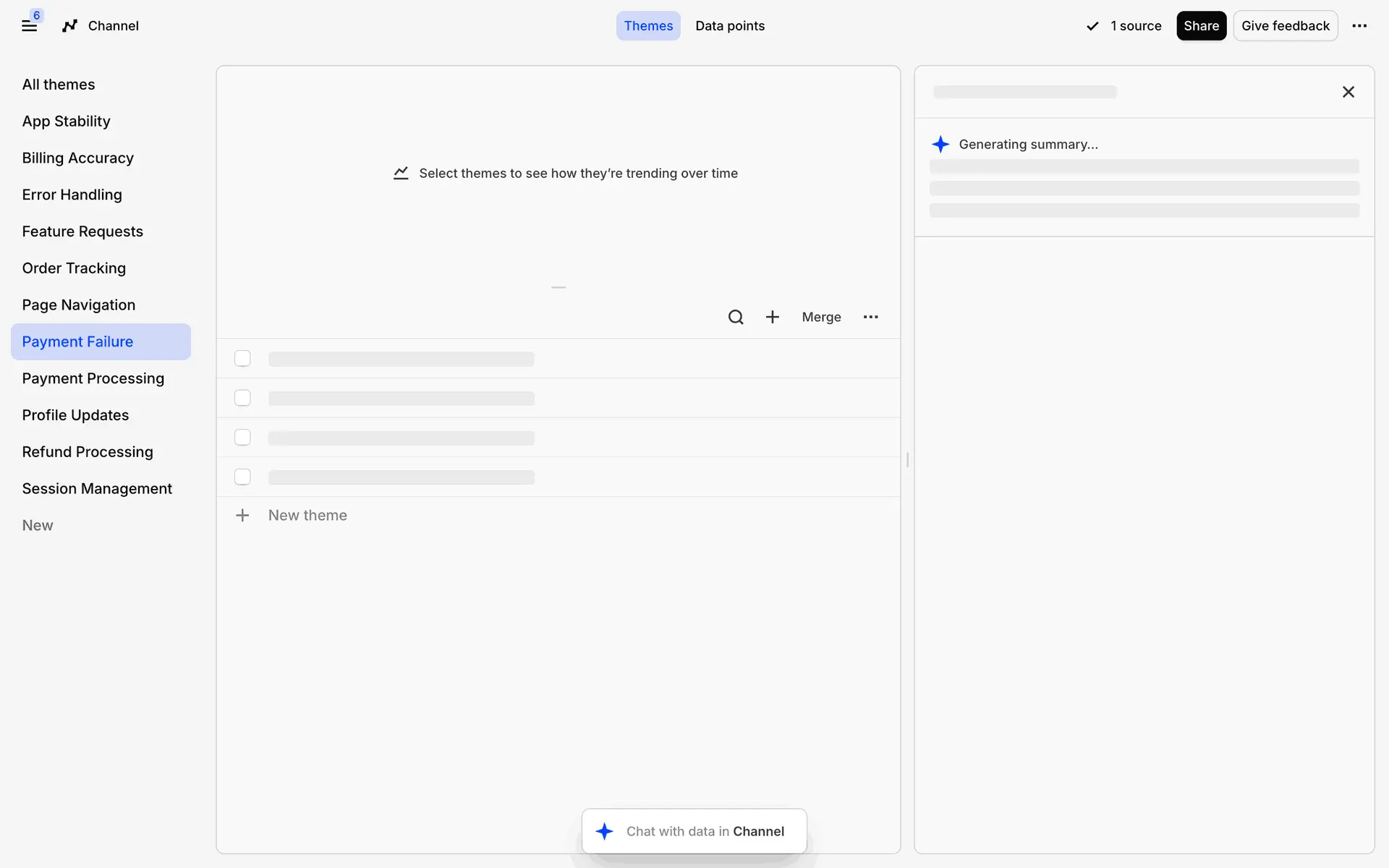
Task: Click the Channel logo icon
Action: 69,26
